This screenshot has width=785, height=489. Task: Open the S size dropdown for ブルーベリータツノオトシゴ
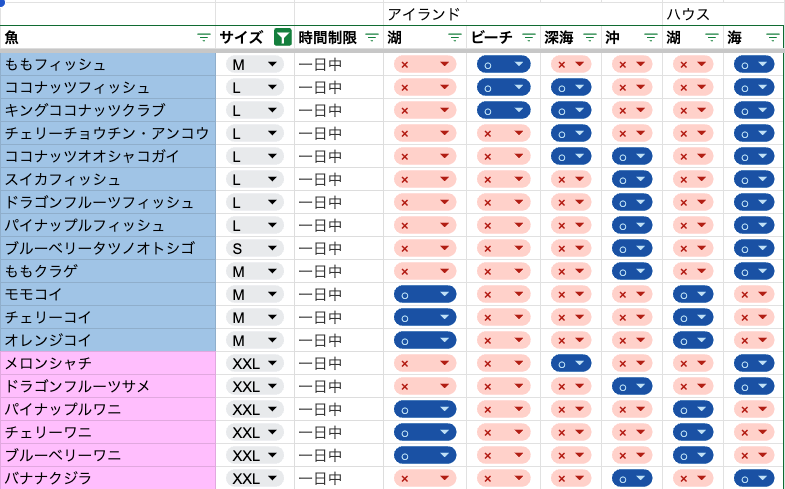pos(255,248)
